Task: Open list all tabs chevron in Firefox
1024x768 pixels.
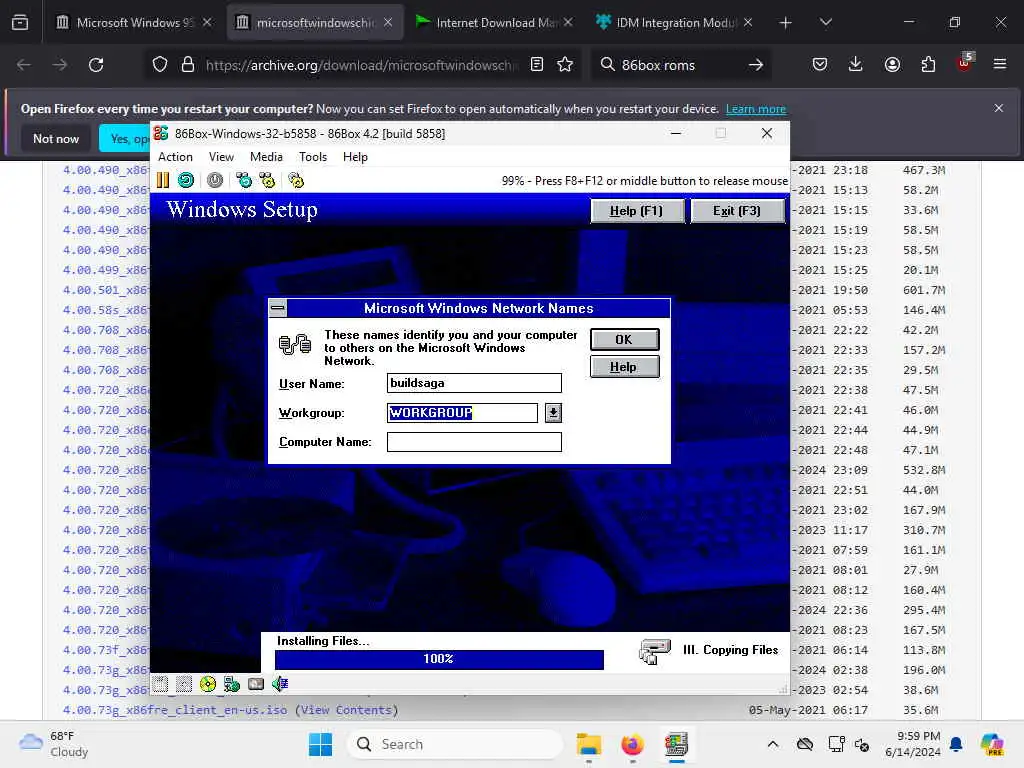Action: (825, 22)
